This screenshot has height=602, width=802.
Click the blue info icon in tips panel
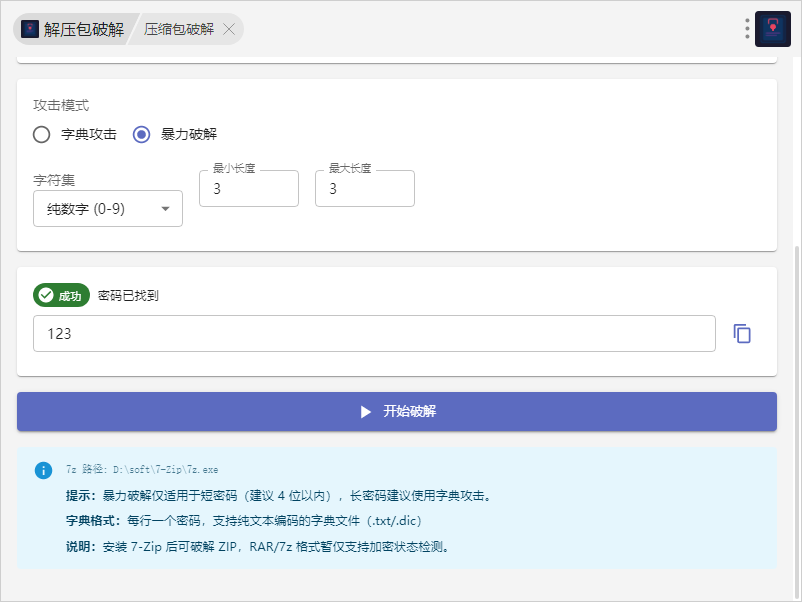(x=43, y=469)
